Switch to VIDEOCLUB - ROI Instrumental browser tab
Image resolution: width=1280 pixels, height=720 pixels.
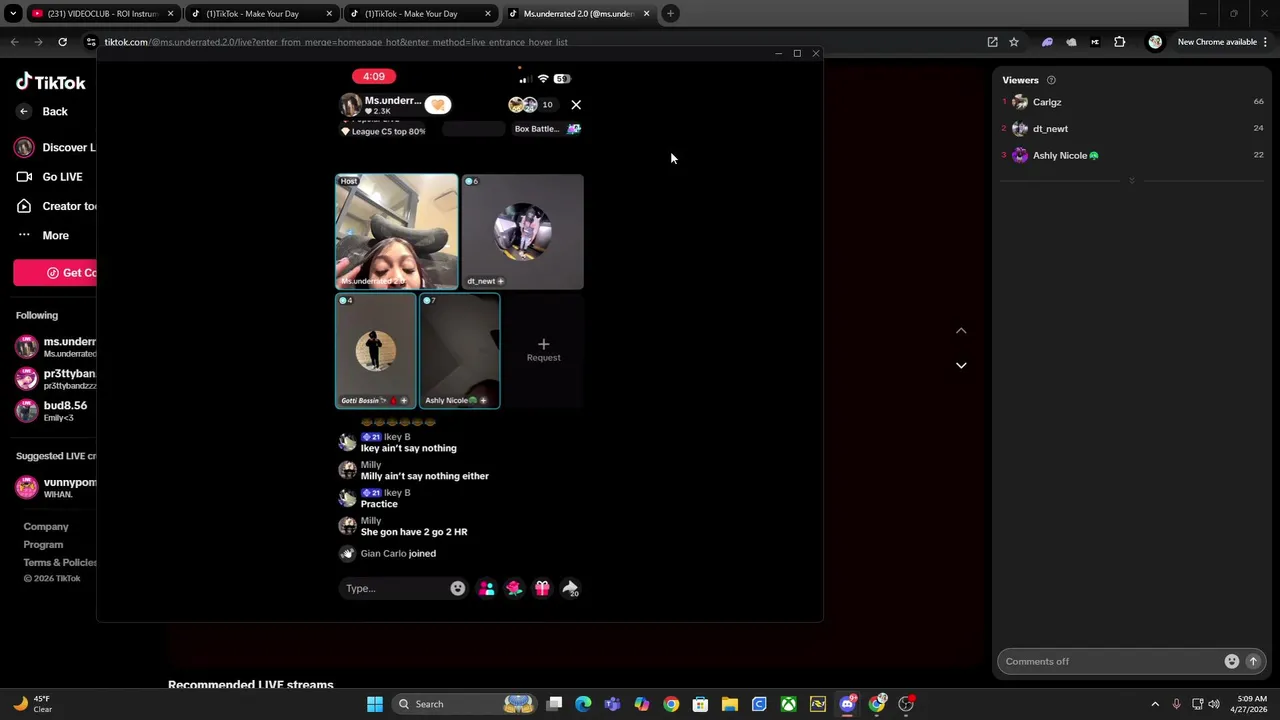102,14
